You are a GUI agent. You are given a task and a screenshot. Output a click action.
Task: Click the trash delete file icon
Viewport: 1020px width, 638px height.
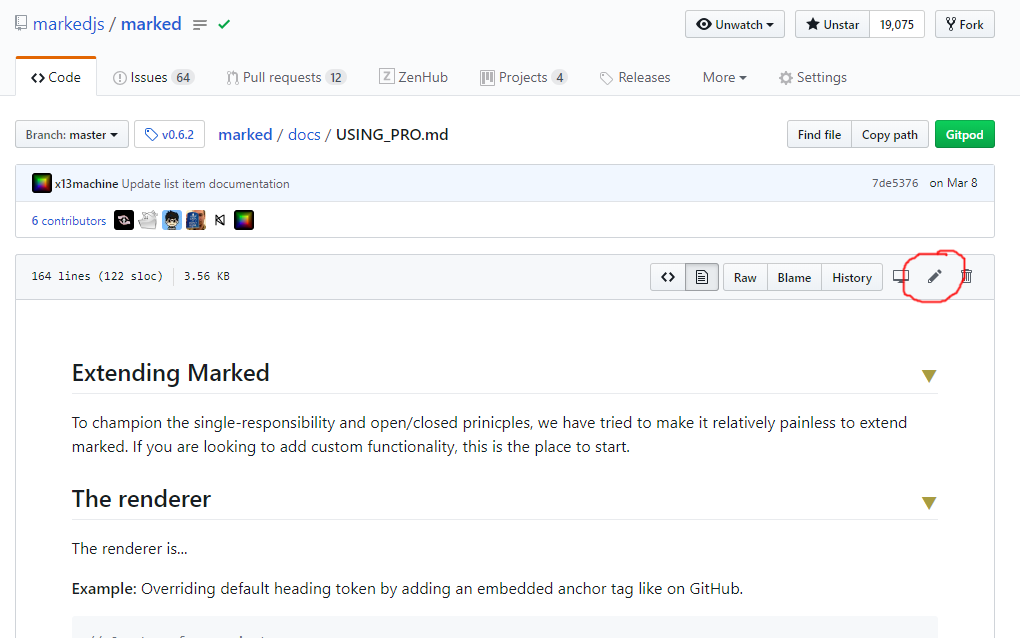(x=967, y=276)
